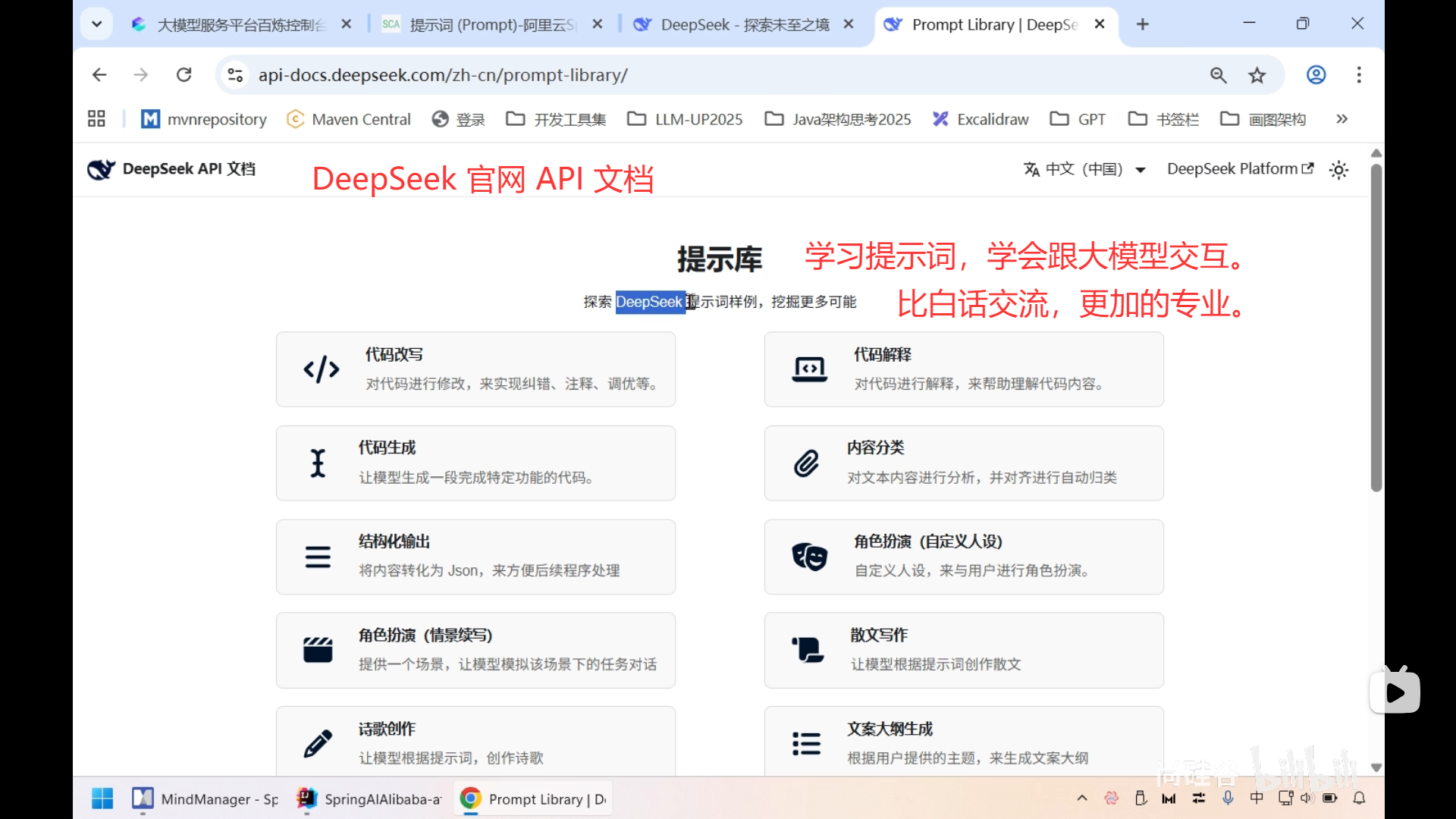
Task: Open the Windows Start menu
Action: pos(102,799)
